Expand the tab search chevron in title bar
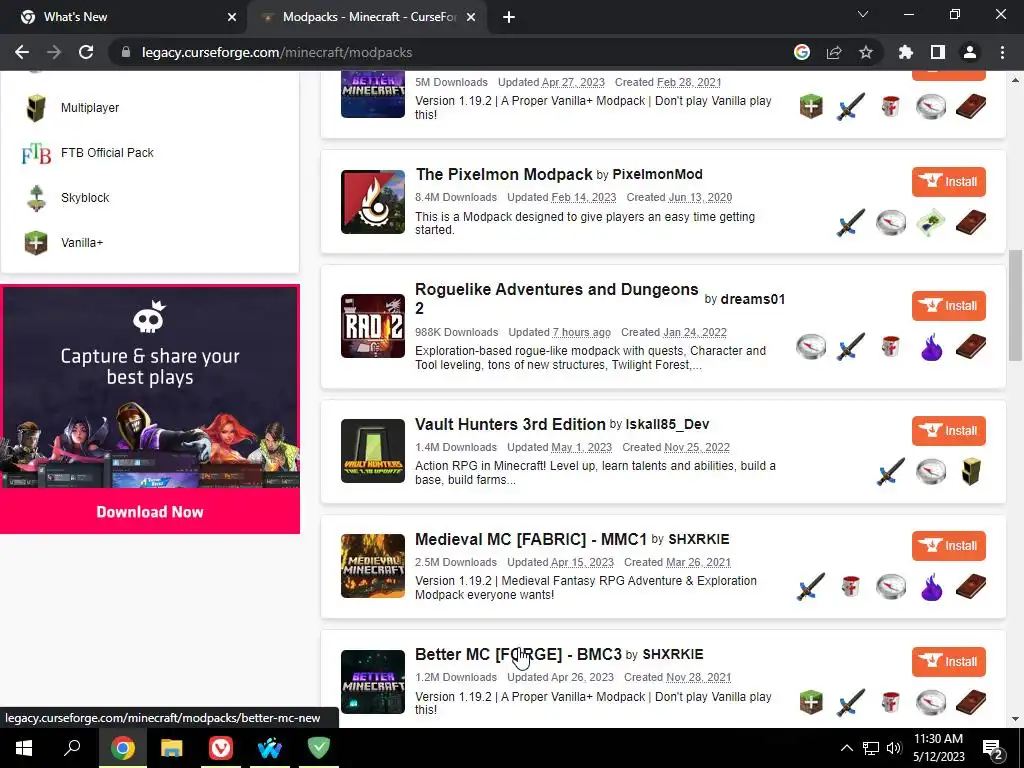Screen dimensions: 1024x768 click(x=863, y=14)
